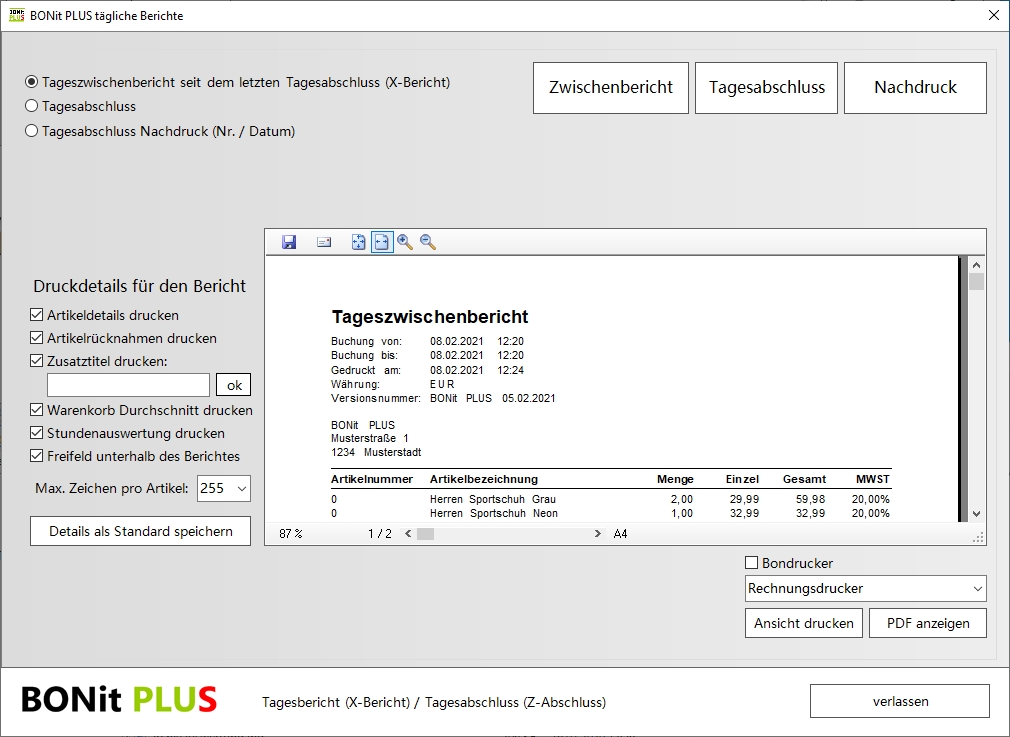The width and height of the screenshot is (1010, 737).
Task: Click the large Zwischenbericht button
Action: click(611, 88)
